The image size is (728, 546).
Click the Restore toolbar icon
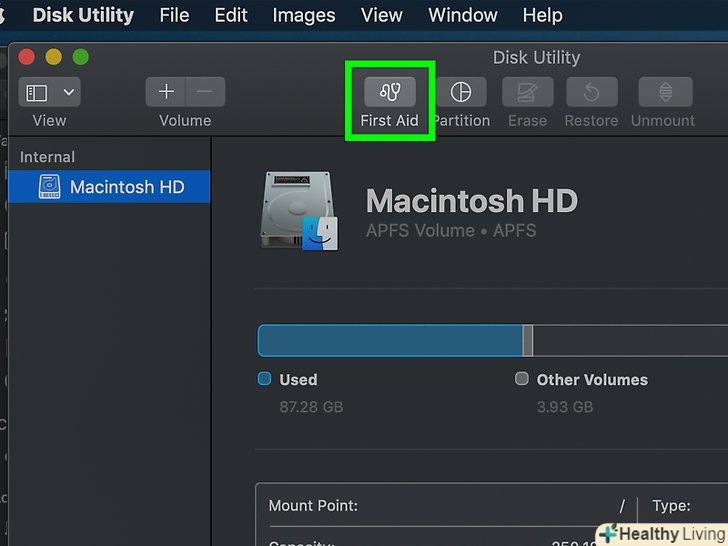pyautogui.click(x=592, y=92)
